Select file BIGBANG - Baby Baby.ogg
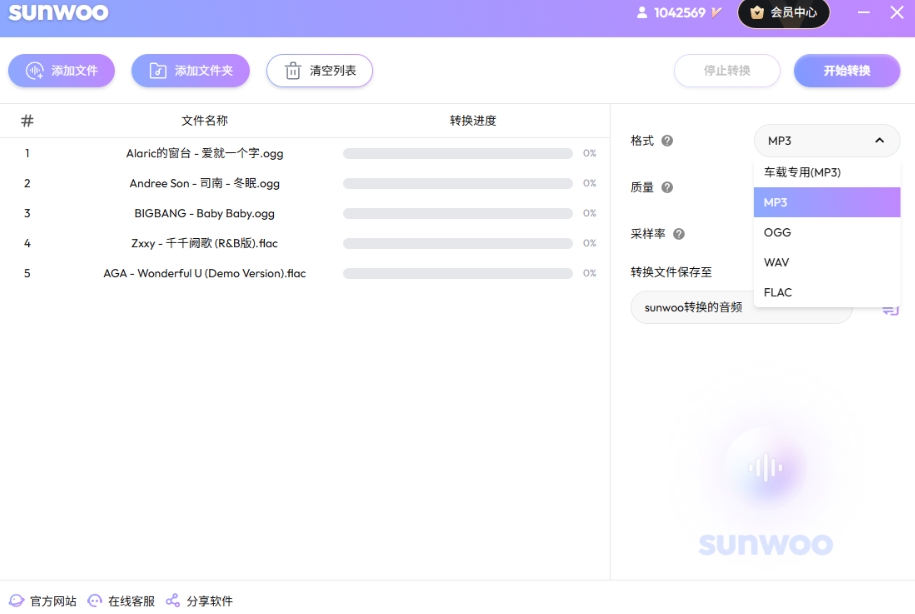915x614 pixels. [x=205, y=214]
